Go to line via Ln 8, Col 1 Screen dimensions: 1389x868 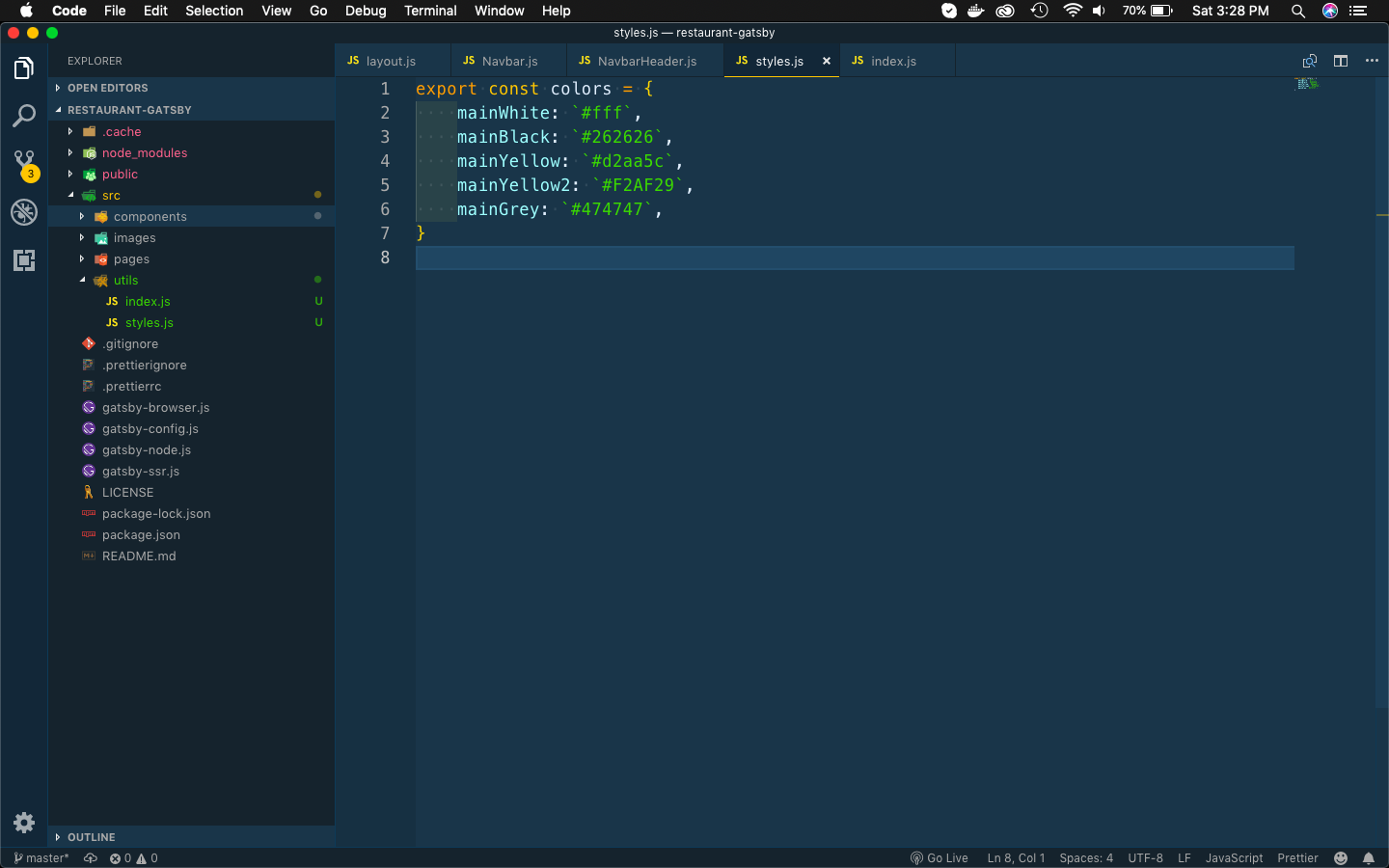click(1016, 858)
